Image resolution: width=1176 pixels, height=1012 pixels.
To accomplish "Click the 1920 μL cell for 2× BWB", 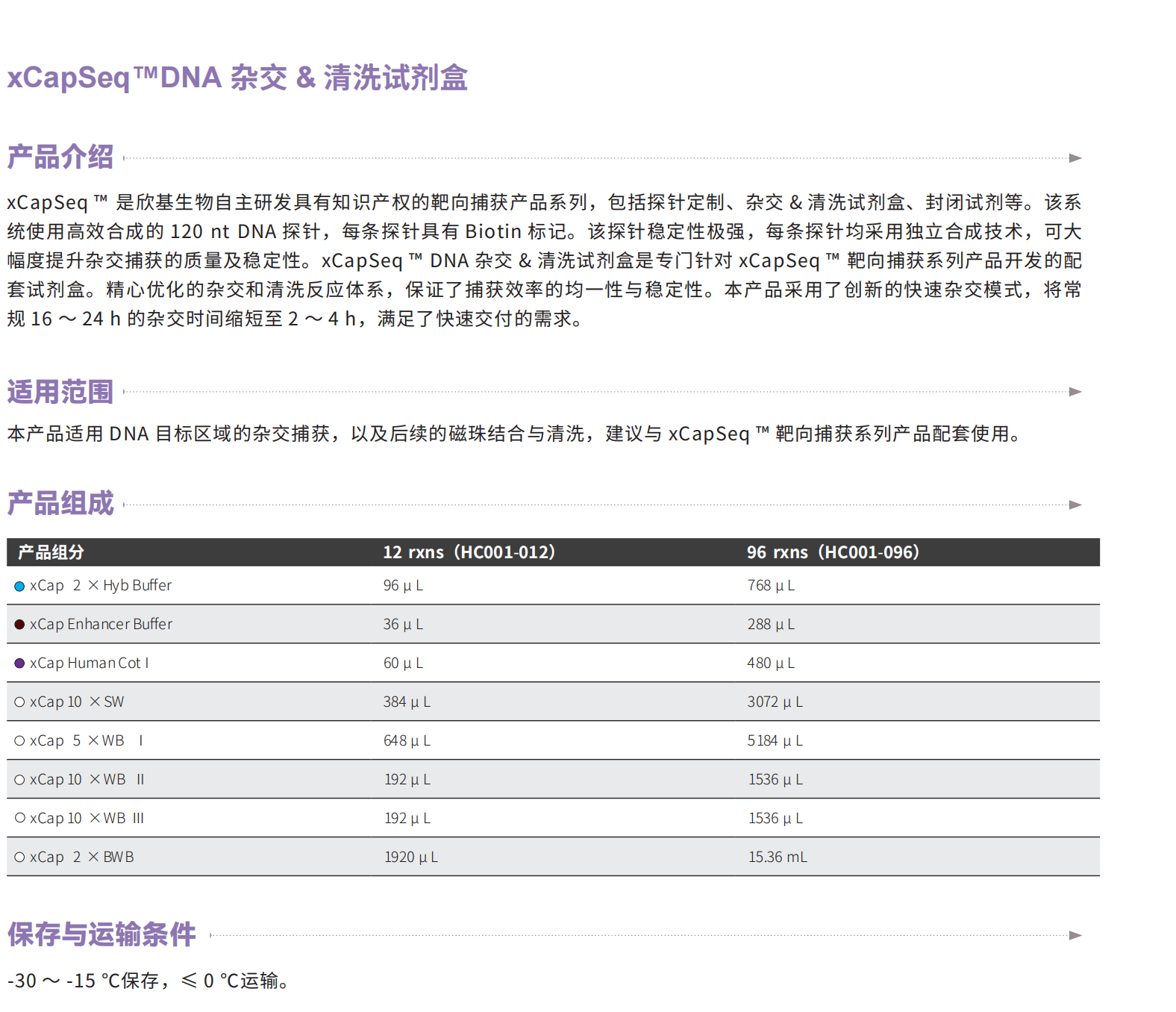I will pos(411,857).
